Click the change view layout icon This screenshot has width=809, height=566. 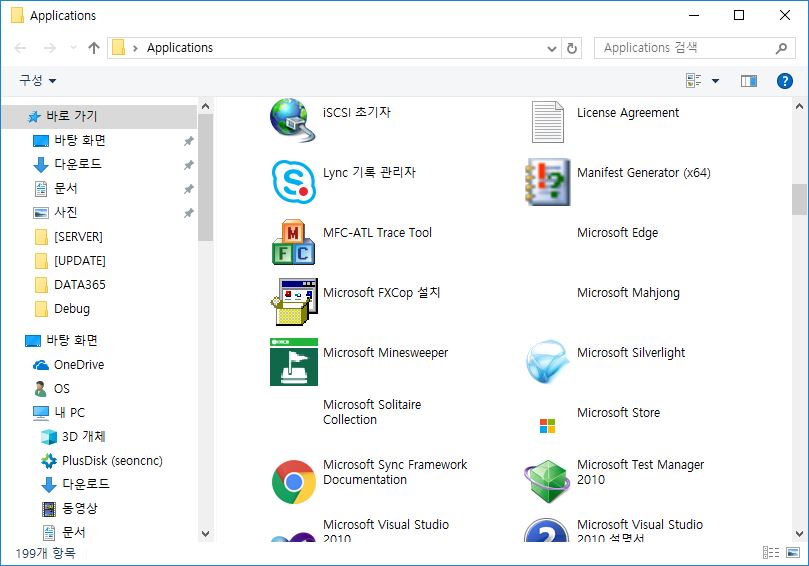(693, 80)
